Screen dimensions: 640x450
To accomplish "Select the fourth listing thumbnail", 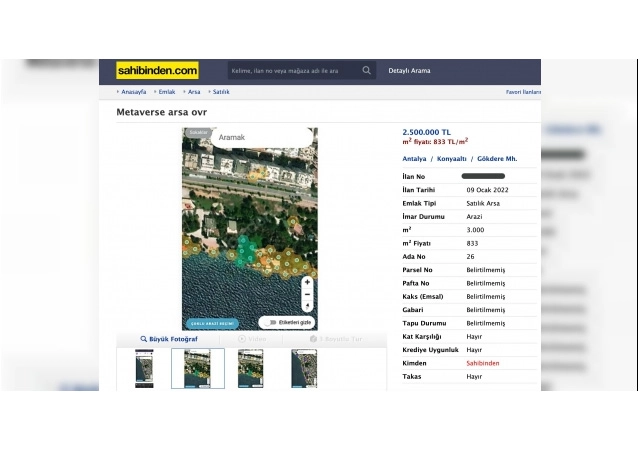I will coord(303,368).
